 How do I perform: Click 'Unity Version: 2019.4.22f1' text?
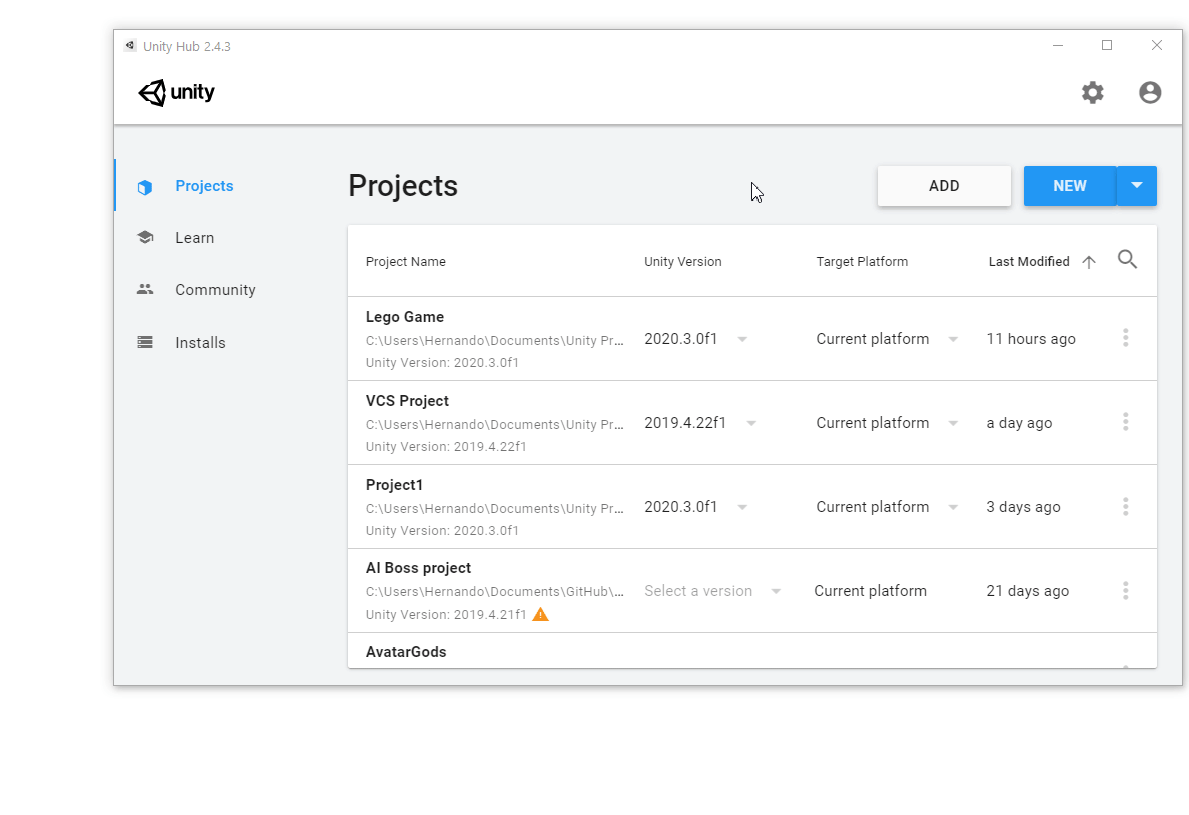click(446, 447)
